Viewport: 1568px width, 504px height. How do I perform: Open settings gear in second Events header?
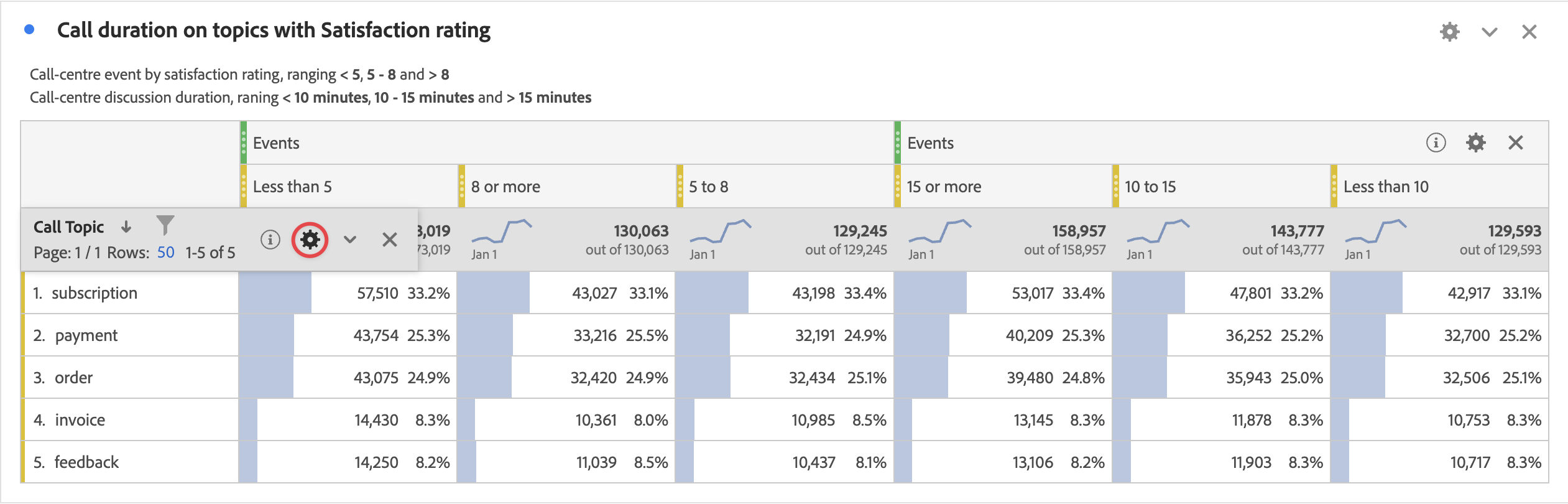click(x=1475, y=142)
